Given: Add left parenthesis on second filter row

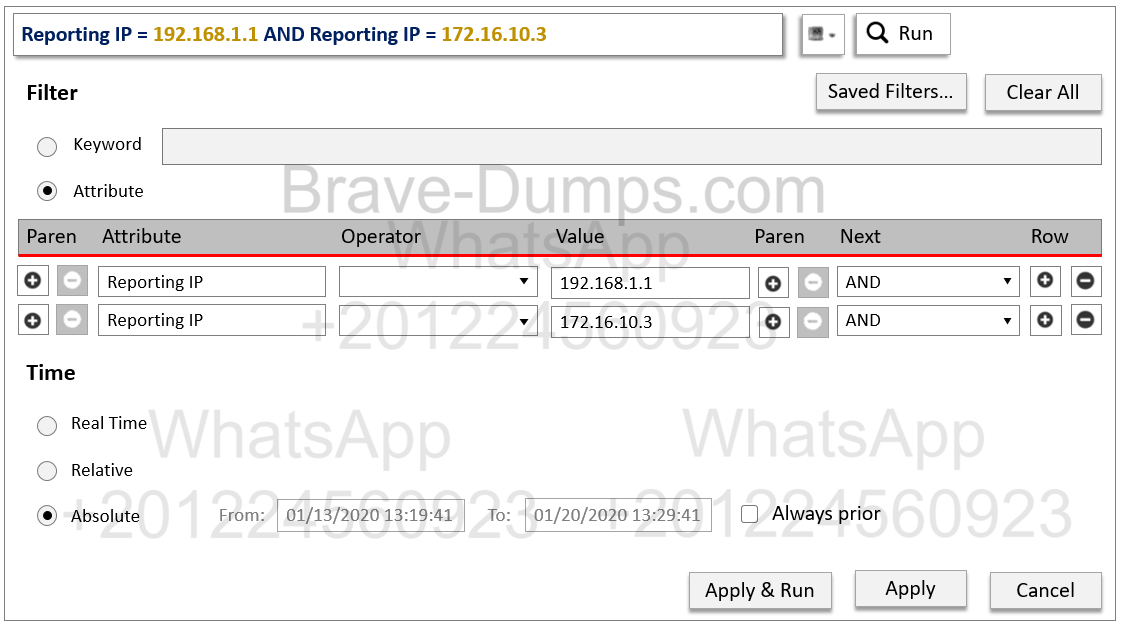Looking at the screenshot, I should 33,321.
